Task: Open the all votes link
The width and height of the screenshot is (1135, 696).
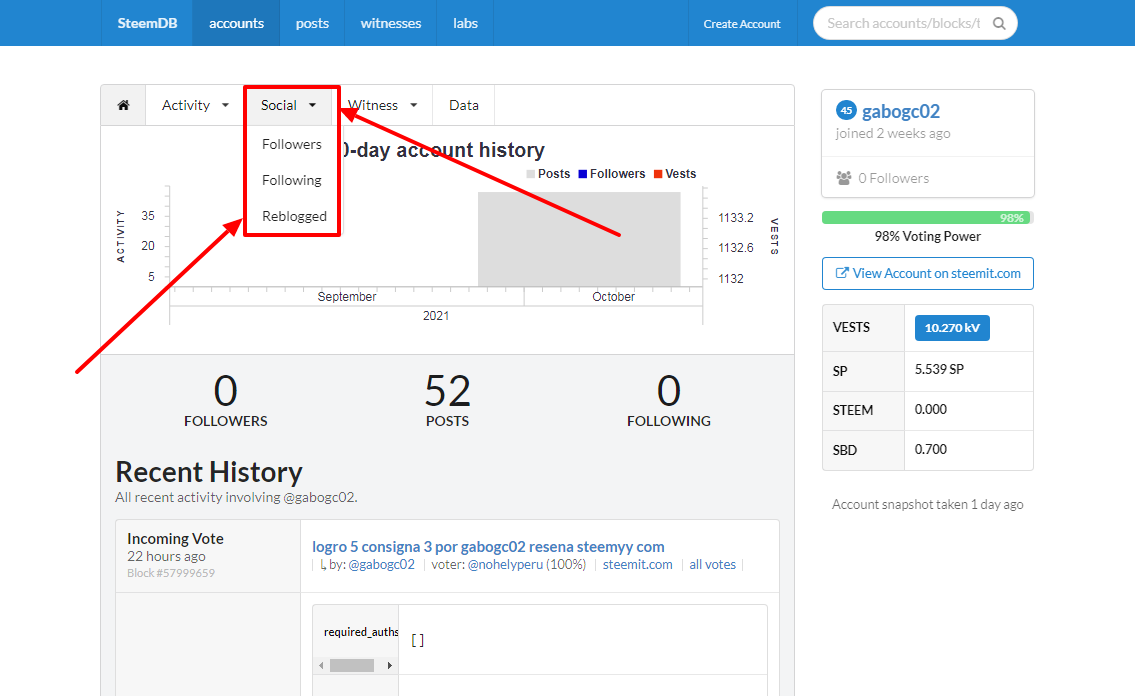Action: [x=712, y=564]
